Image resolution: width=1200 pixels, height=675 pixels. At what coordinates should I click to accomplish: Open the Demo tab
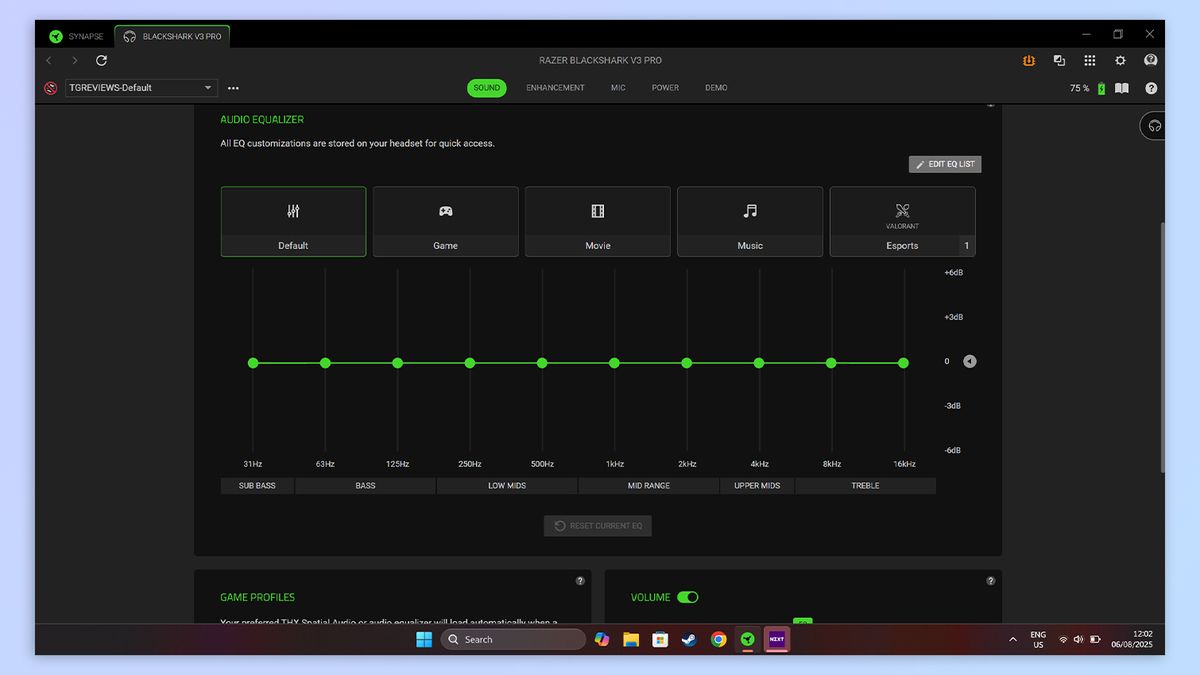coord(716,88)
